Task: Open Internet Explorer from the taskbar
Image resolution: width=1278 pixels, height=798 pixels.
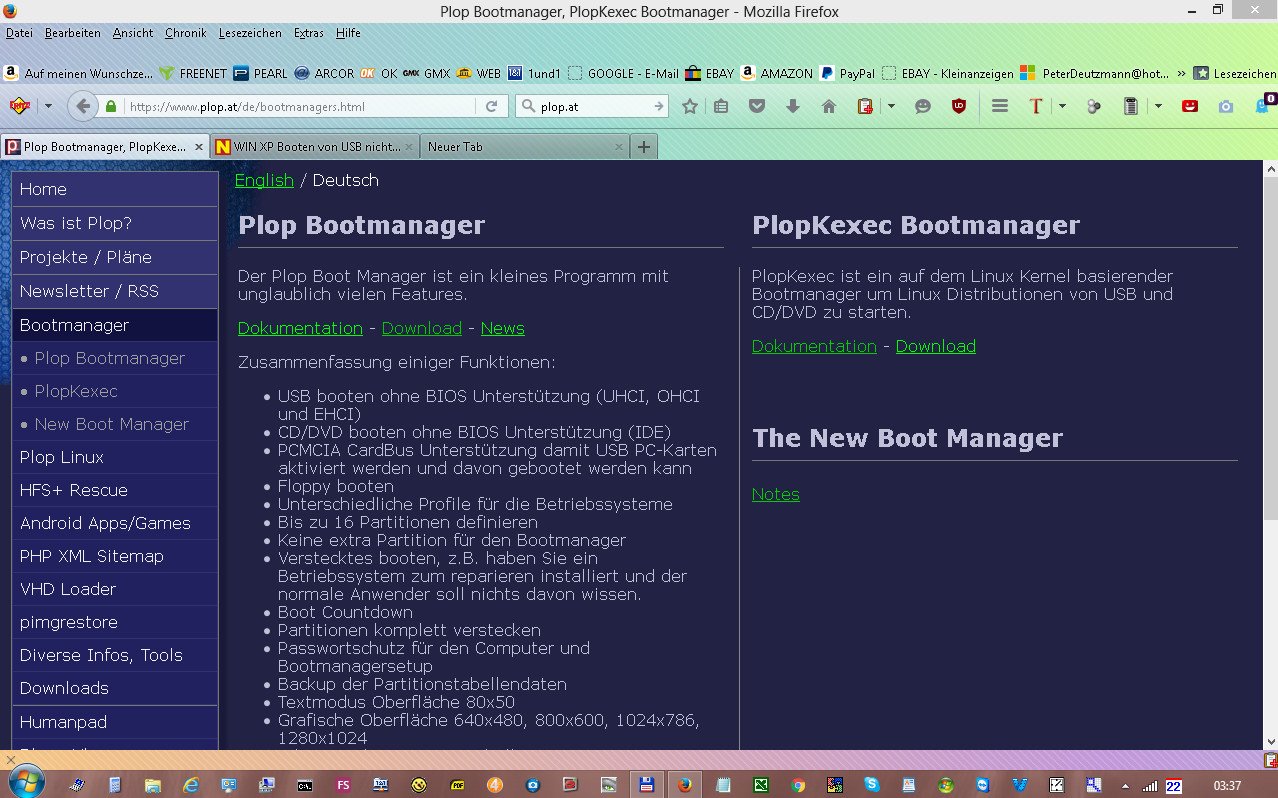Action: pos(191,785)
